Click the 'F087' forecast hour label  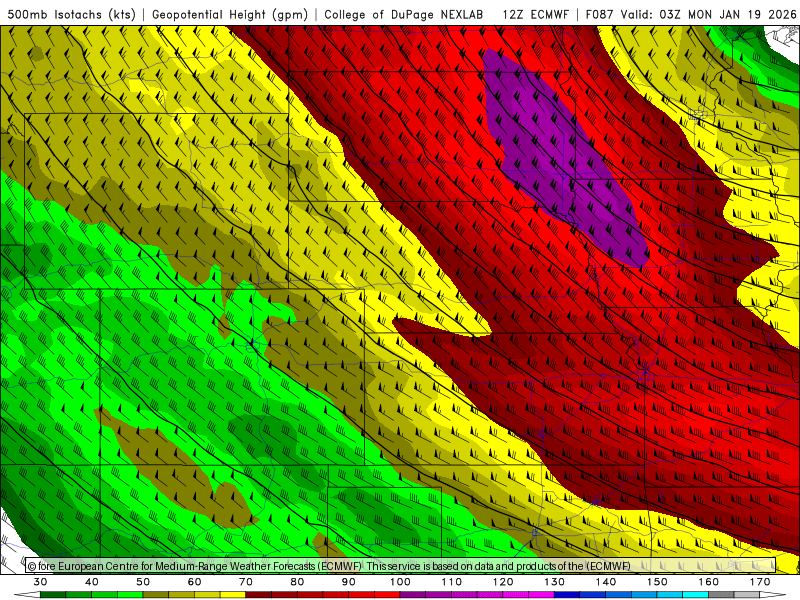pos(599,14)
